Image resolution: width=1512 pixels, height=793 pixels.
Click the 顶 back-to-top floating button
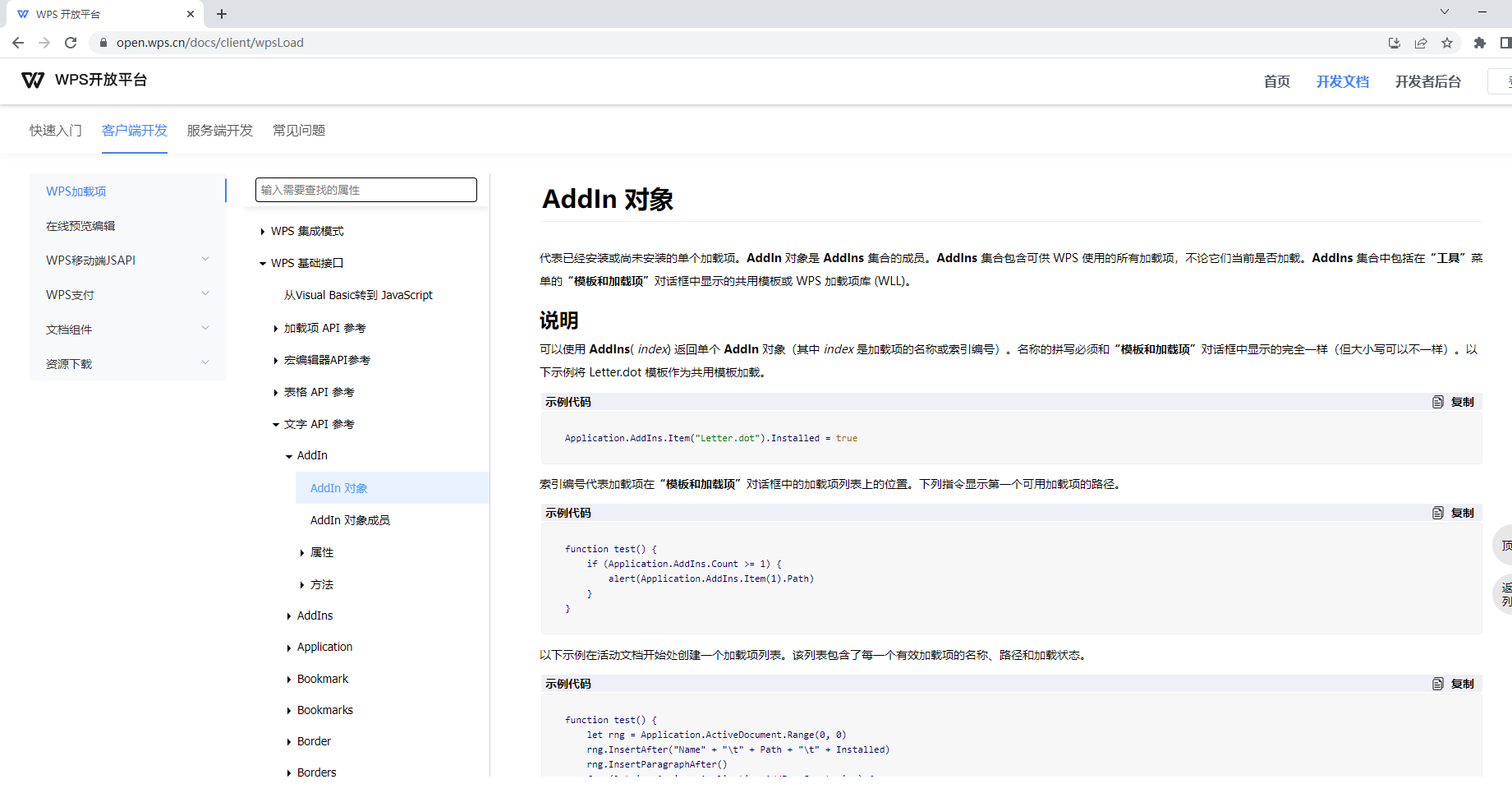[1503, 545]
